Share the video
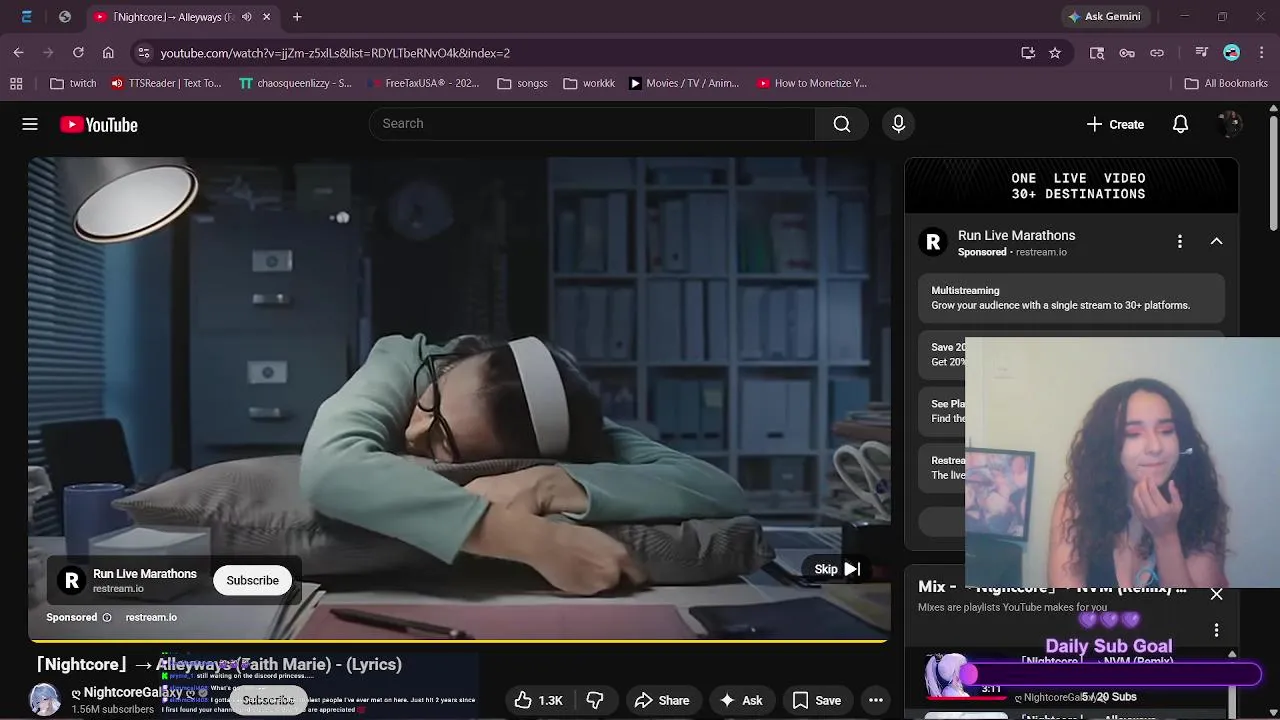The image size is (1280, 720). click(662, 700)
